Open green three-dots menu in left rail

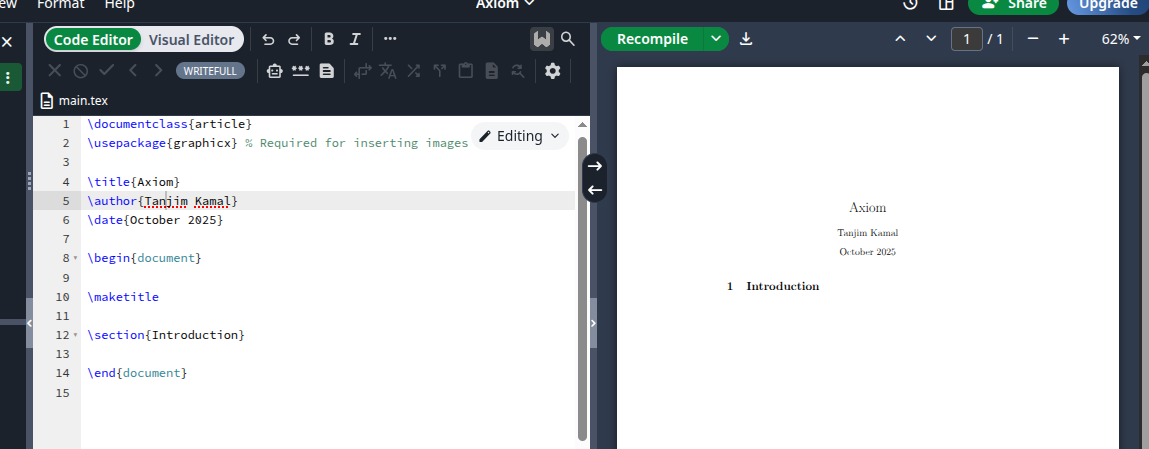pos(9,78)
